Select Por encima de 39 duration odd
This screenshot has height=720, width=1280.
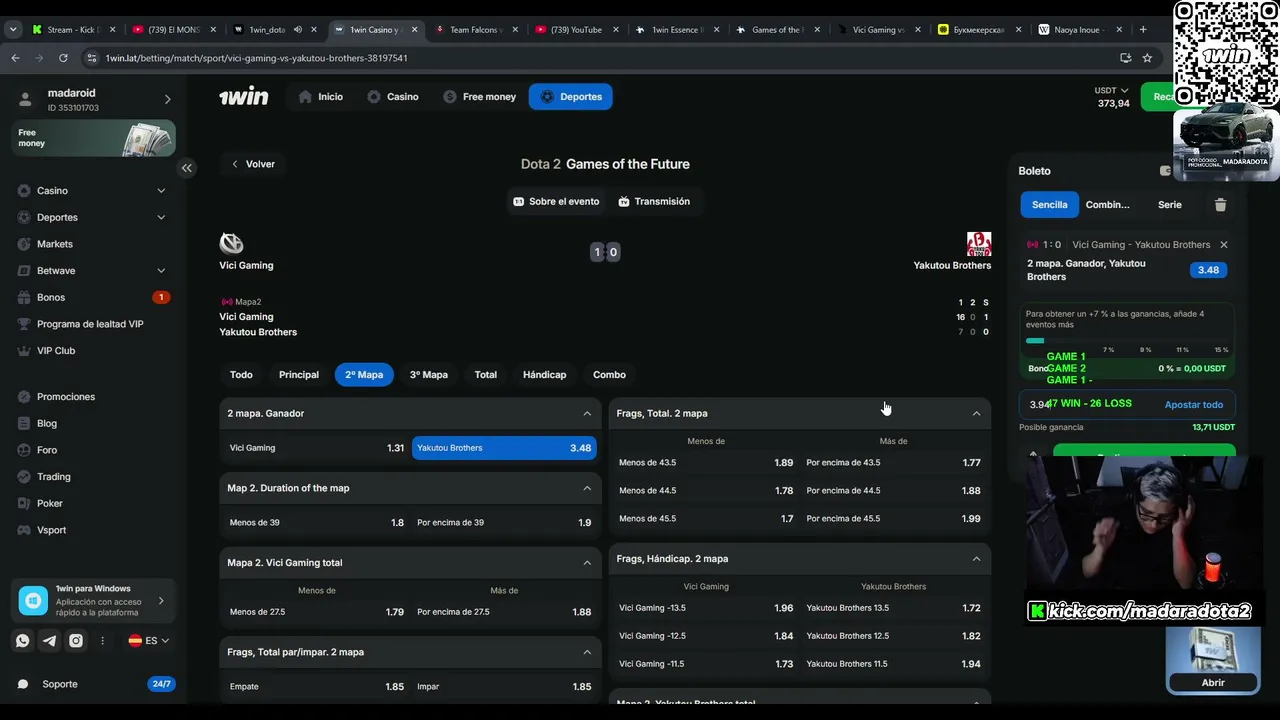click(504, 523)
